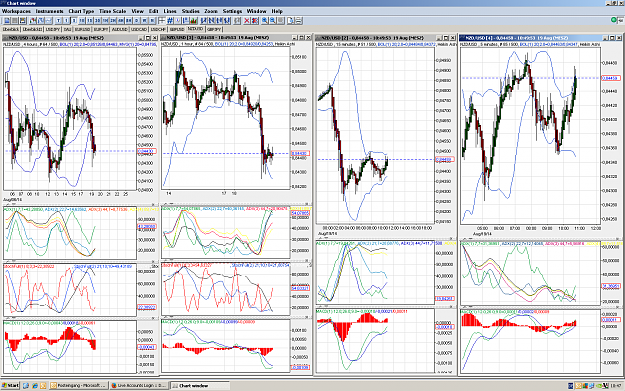Viewport: 625px width, 391px height.
Task: Switch to the GBPJPY workspace tab
Action: (214, 29)
